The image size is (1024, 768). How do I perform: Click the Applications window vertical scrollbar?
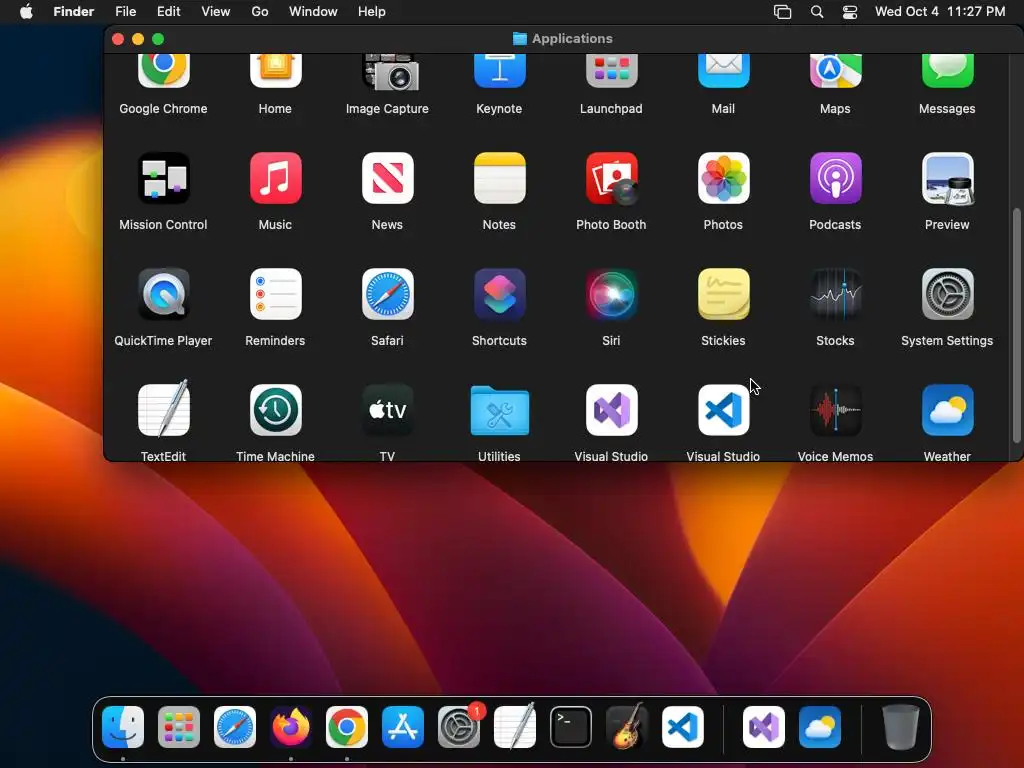click(x=1016, y=326)
